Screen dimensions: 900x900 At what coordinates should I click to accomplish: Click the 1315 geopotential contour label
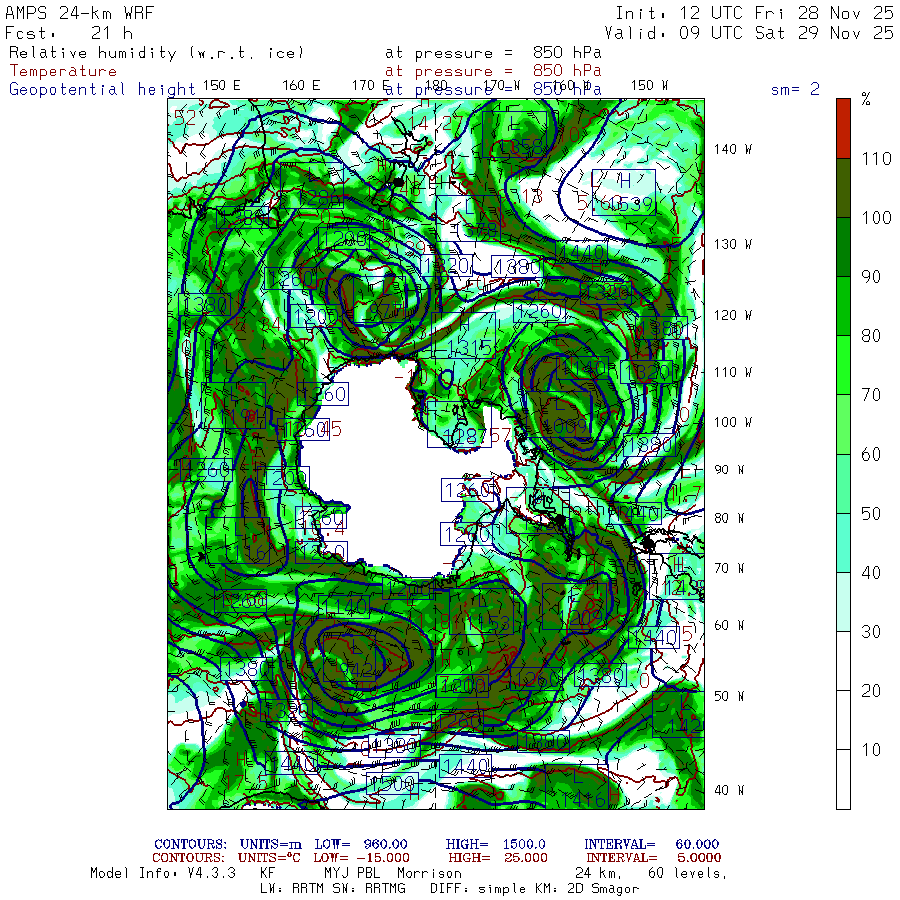point(470,348)
